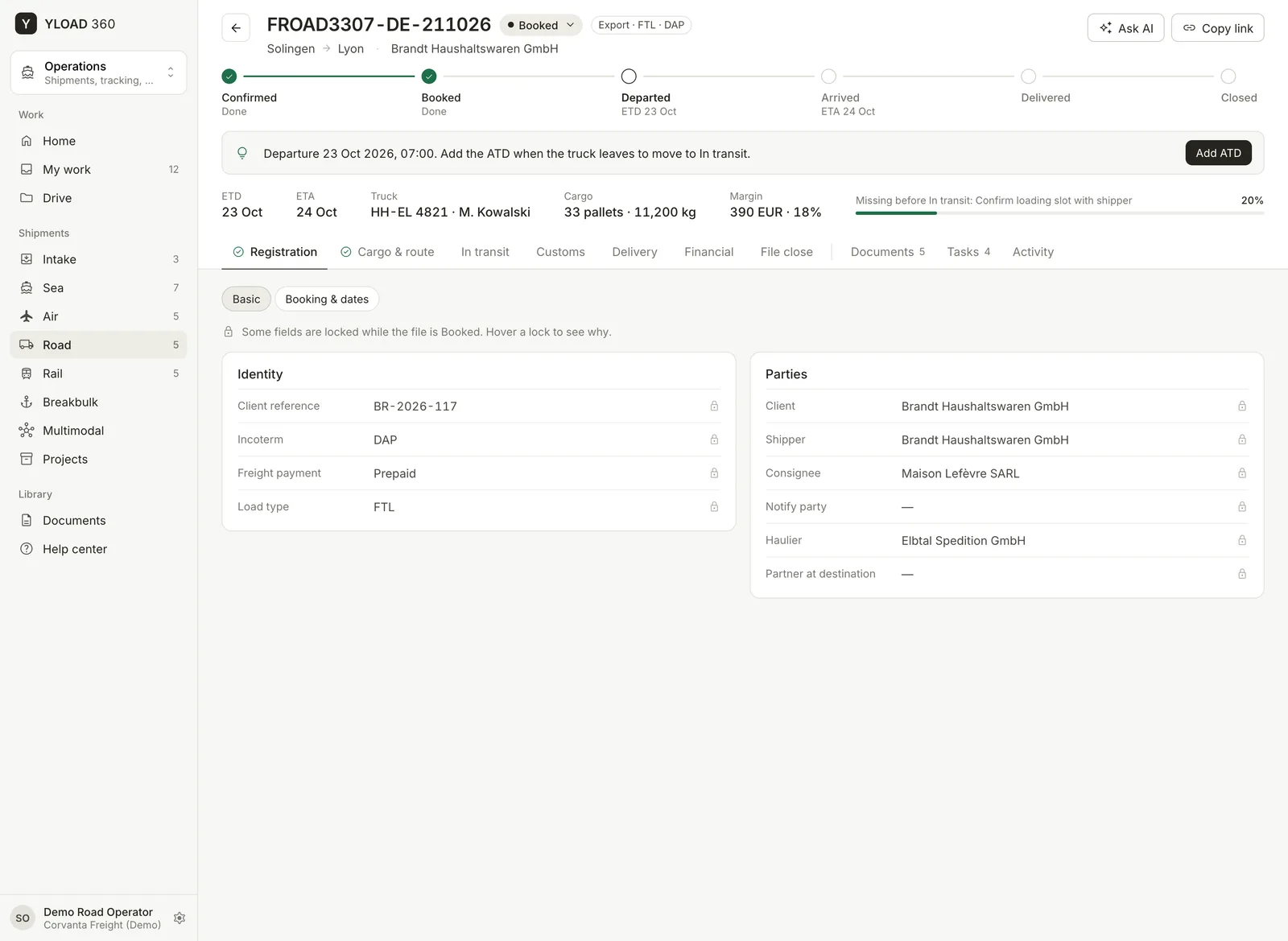Click the Add ATD button
This screenshot has width=1288, height=941.
coord(1218,153)
